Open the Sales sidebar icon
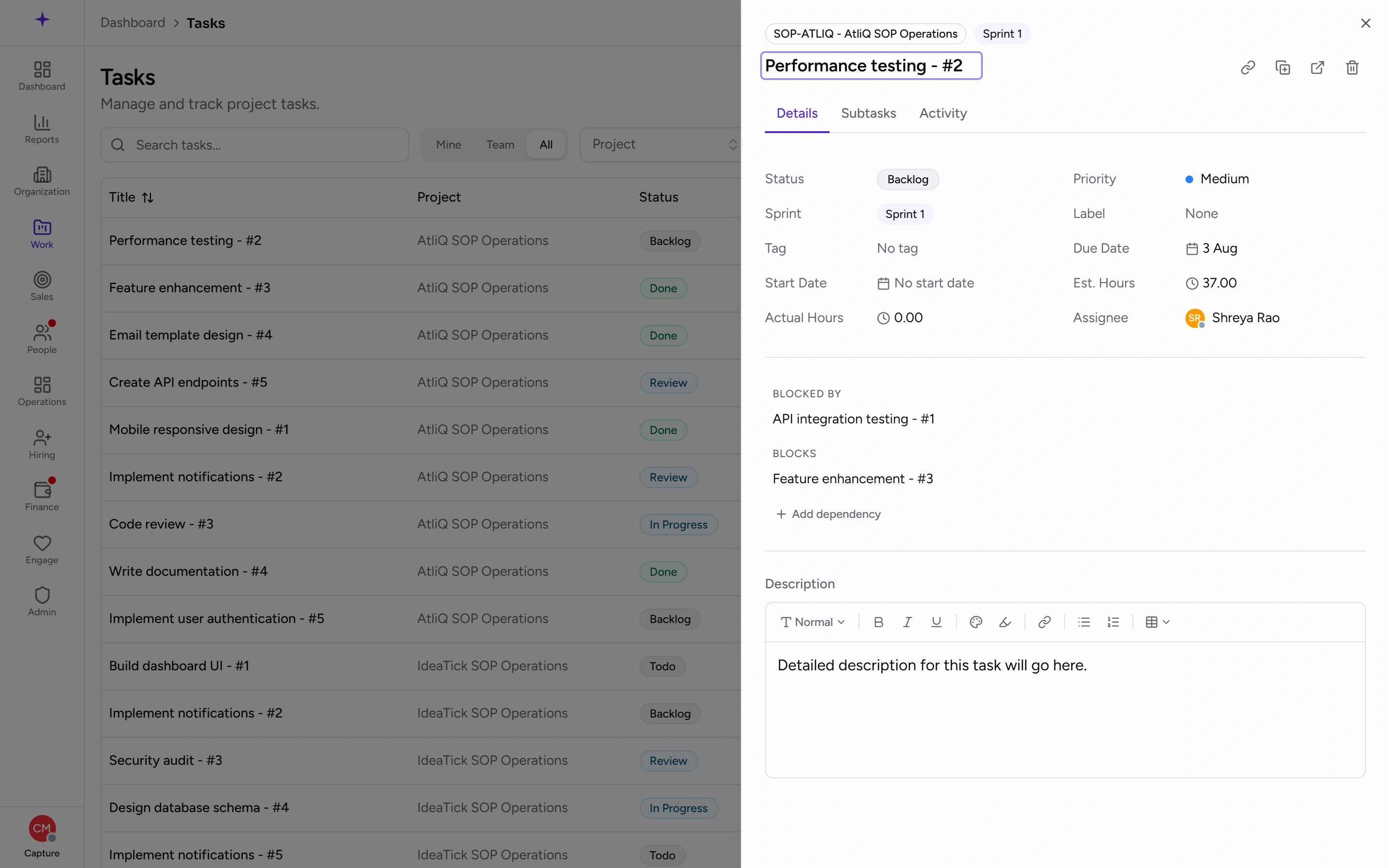 tap(42, 286)
